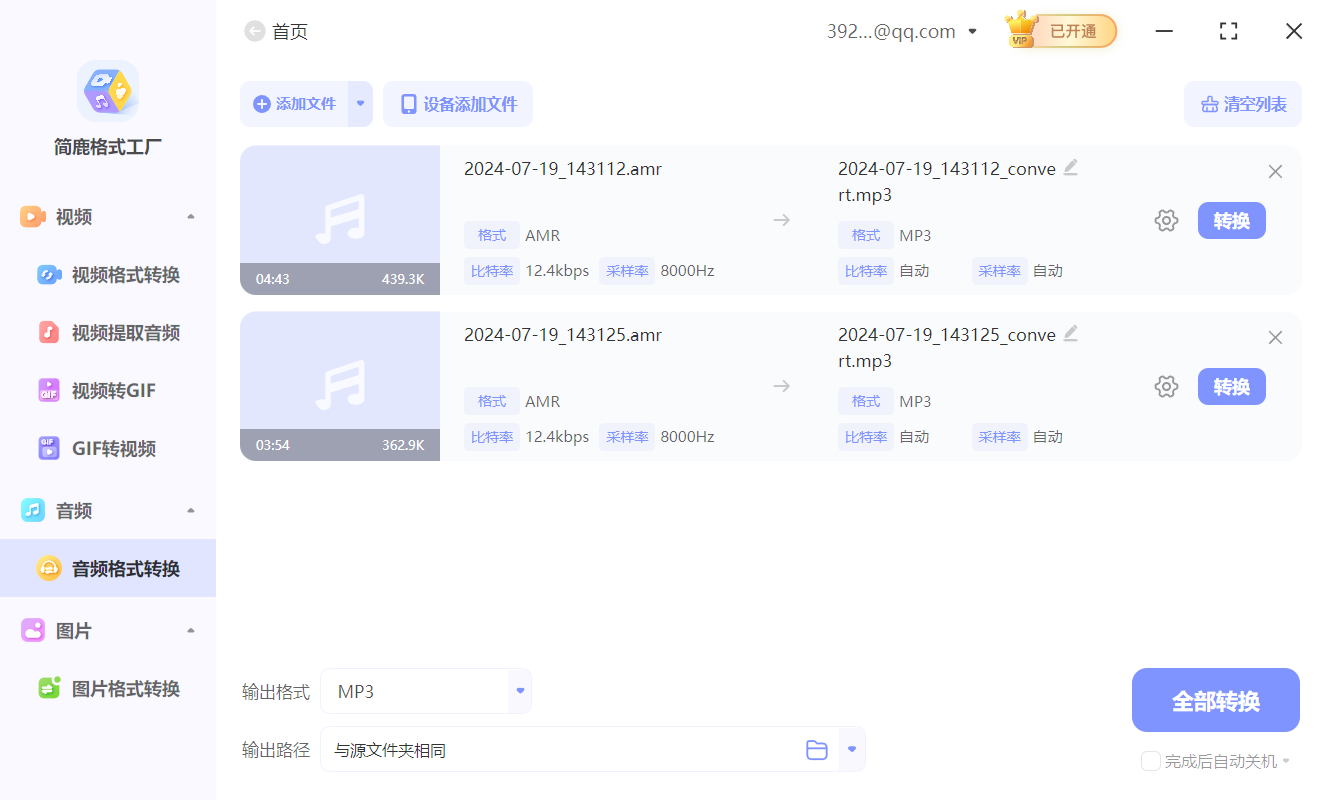The height and width of the screenshot is (800, 1326).
Task: Open the folder picker for output path
Action: click(816, 749)
